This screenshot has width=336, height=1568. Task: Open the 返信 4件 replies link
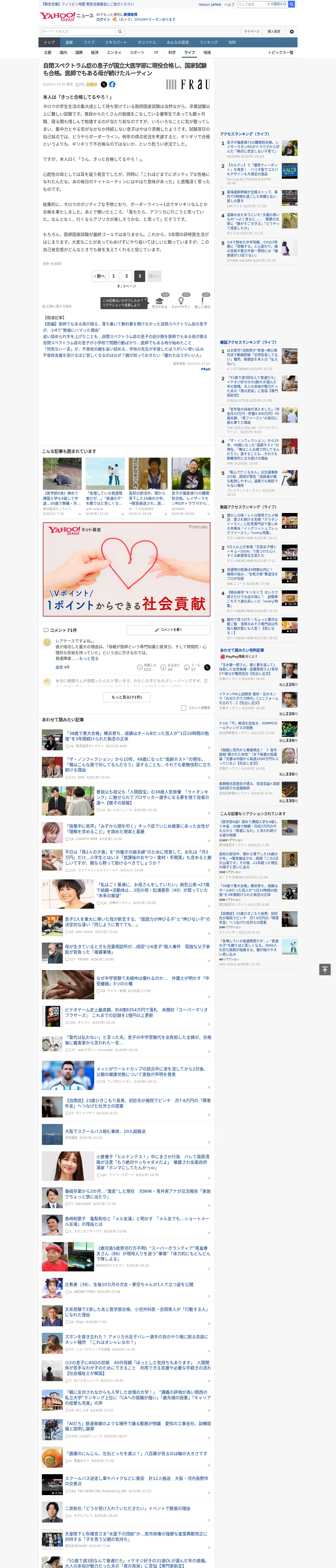63,667
